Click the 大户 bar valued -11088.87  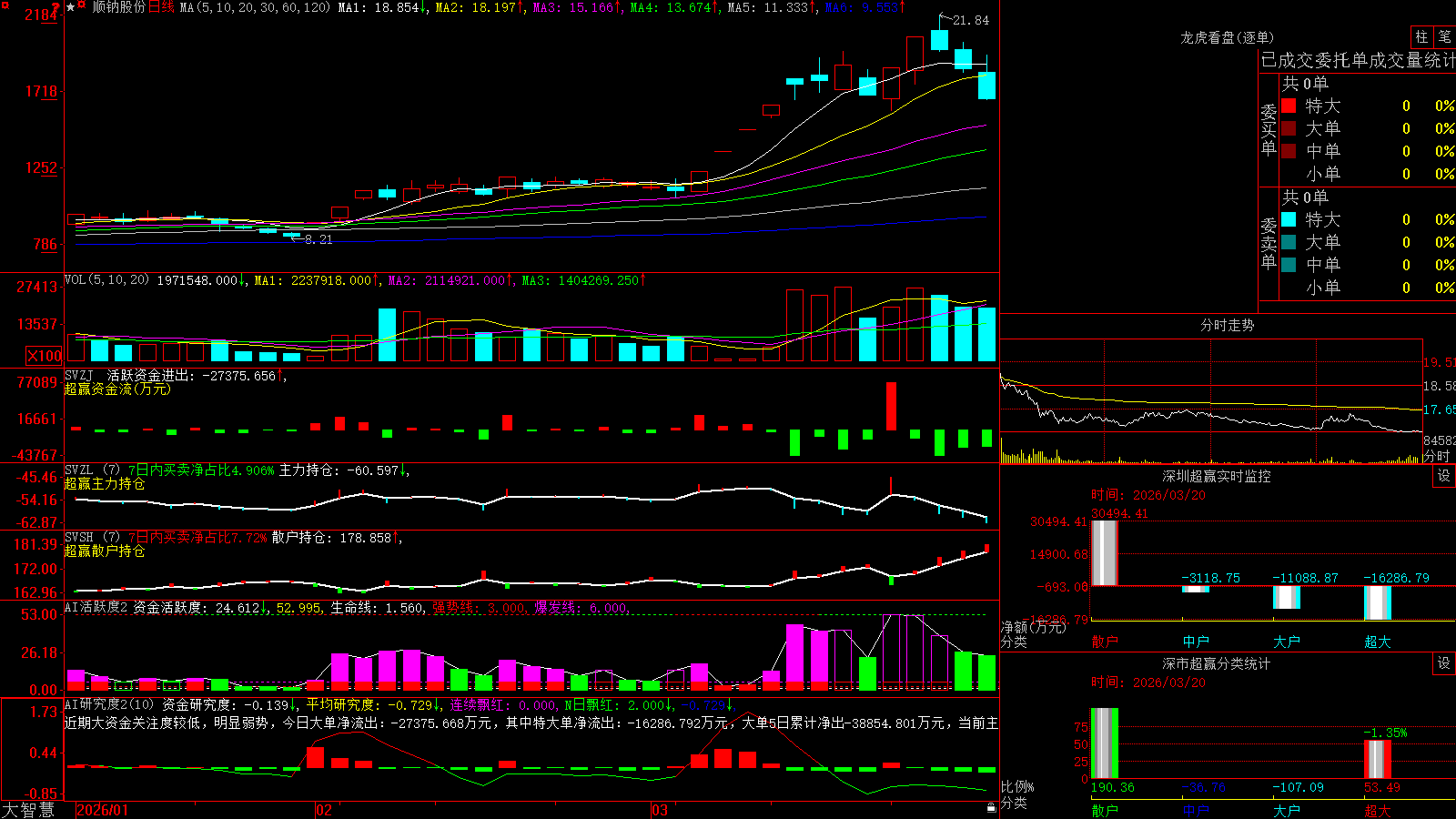coord(1286,597)
